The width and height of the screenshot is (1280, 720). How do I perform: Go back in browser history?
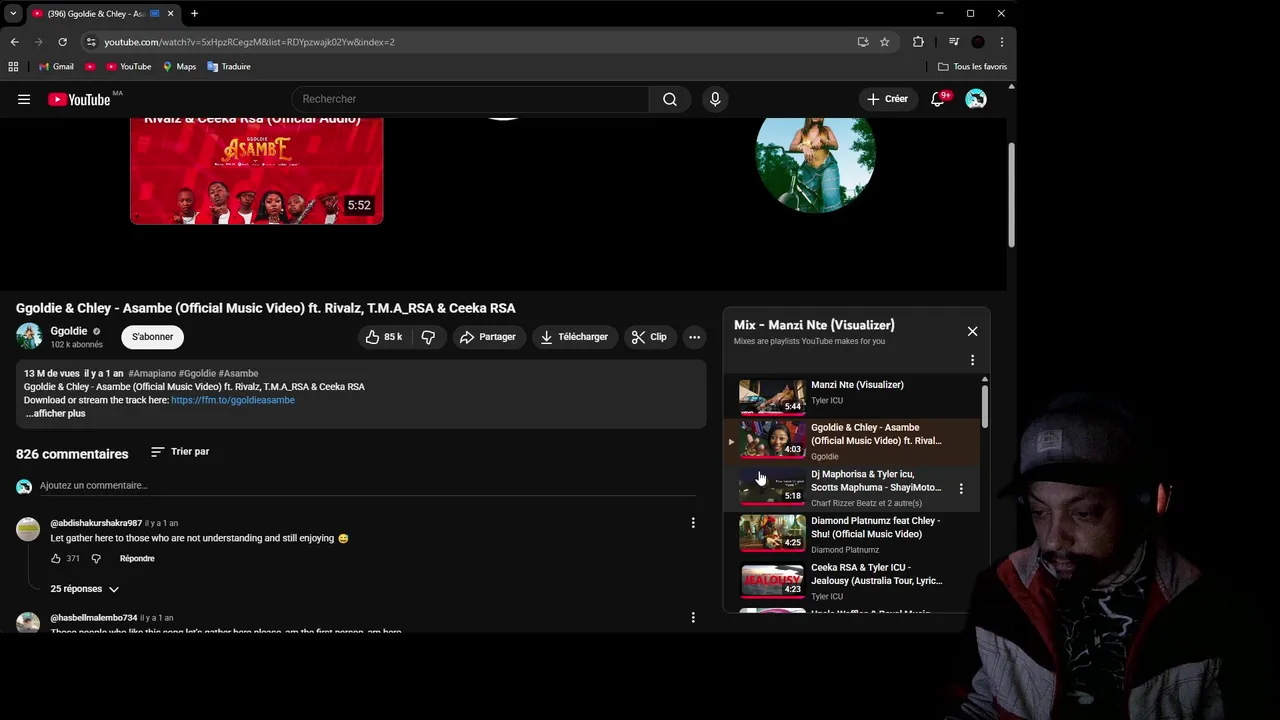click(x=15, y=42)
